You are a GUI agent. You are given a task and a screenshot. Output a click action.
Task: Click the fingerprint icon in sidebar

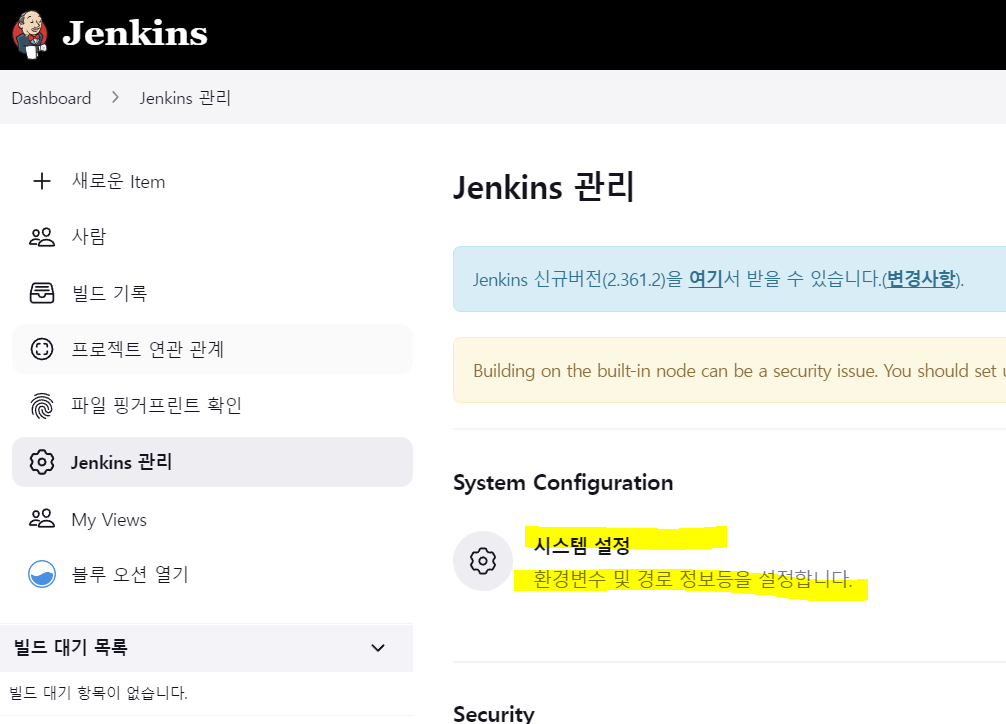click(42, 406)
